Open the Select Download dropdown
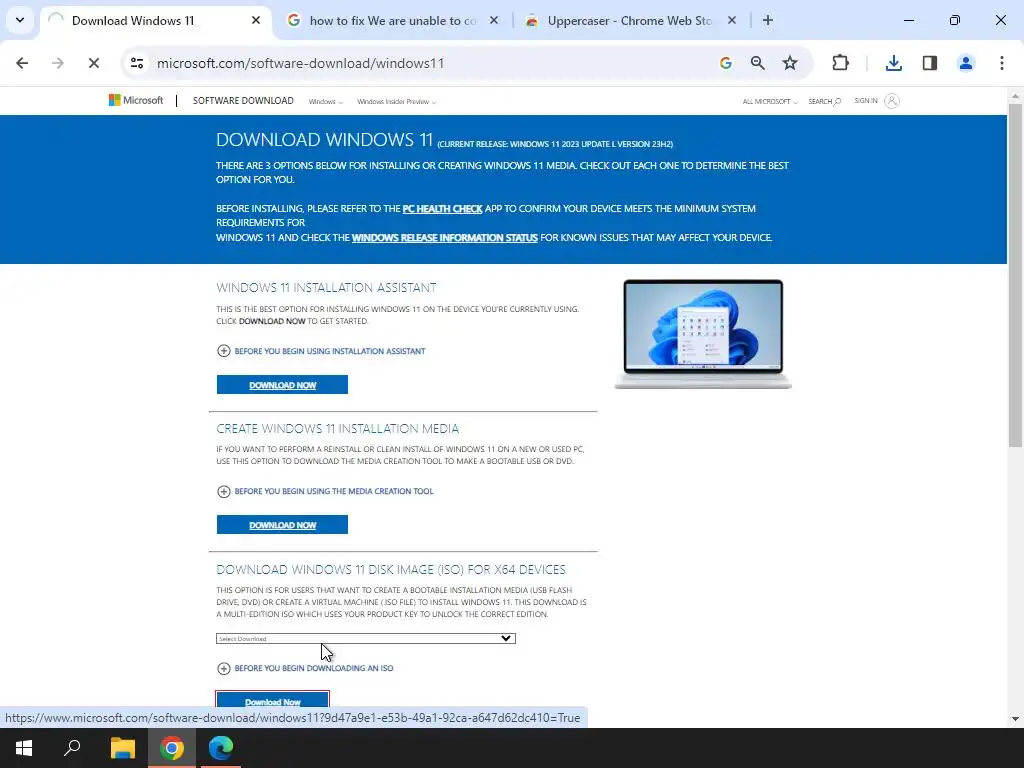 tap(366, 639)
